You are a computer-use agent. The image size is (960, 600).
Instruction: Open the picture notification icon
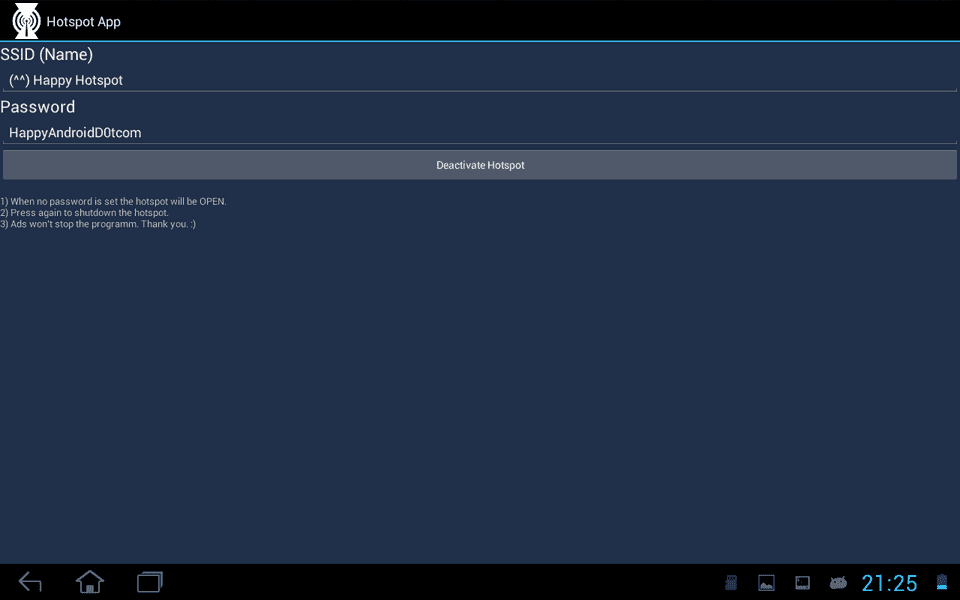767,582
